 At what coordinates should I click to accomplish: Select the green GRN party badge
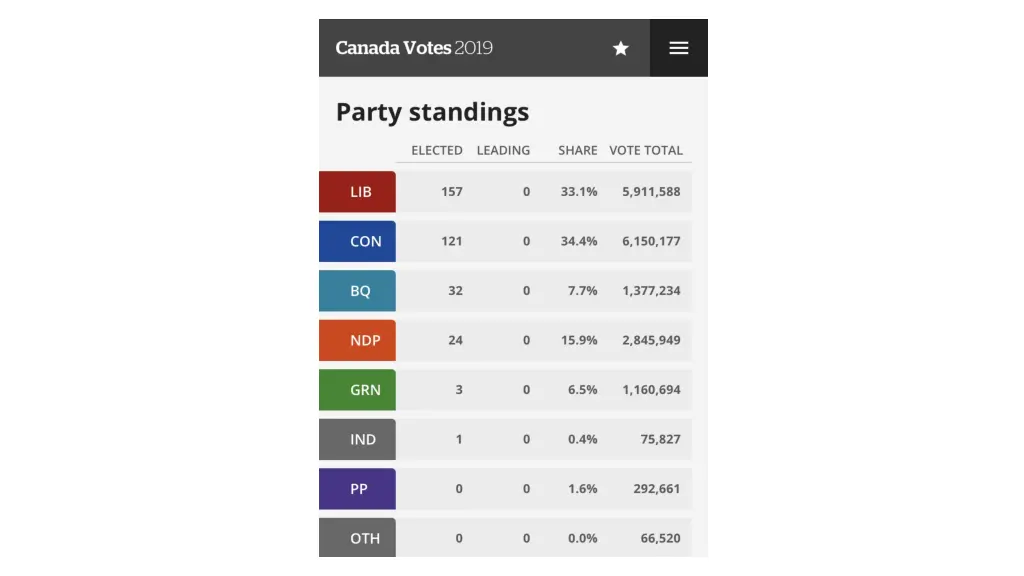coord(358,390)
